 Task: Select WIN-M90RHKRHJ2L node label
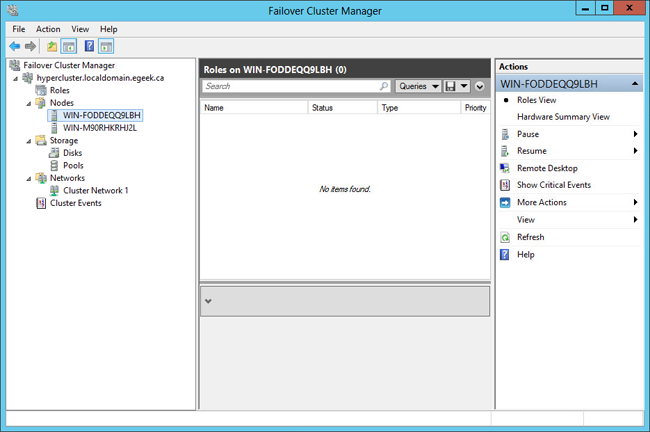99,128
